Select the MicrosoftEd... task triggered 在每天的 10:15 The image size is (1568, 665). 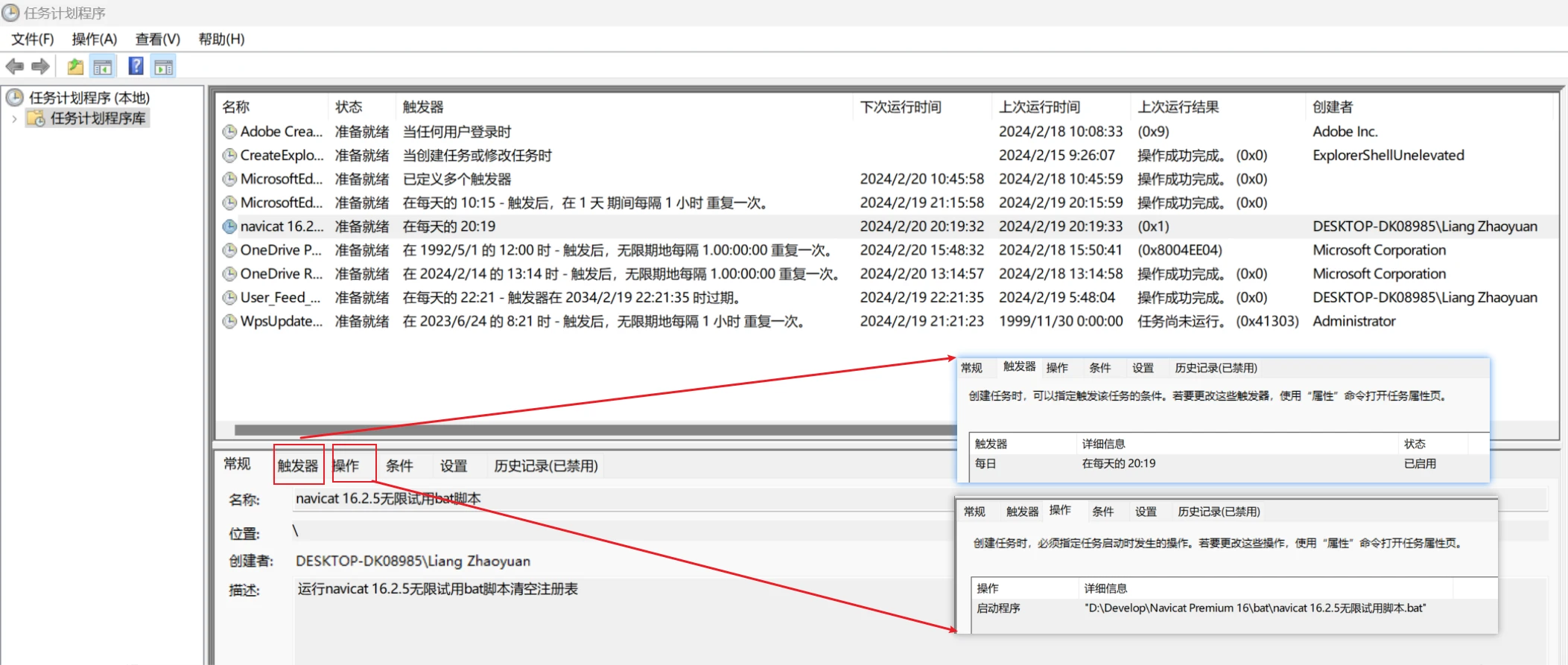pyautogui.click(x=282, y=203)
